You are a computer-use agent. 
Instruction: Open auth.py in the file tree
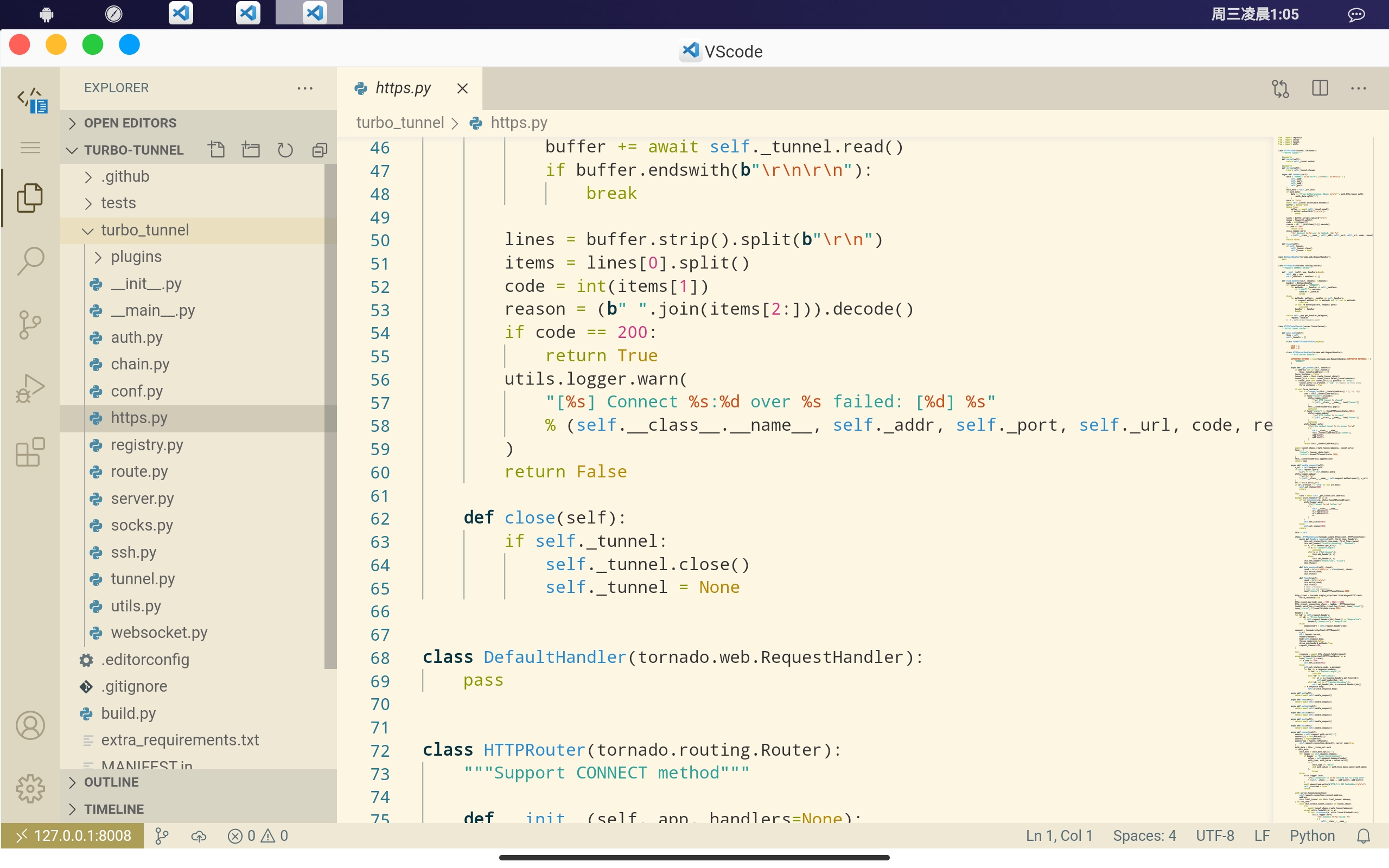point(192,337)
